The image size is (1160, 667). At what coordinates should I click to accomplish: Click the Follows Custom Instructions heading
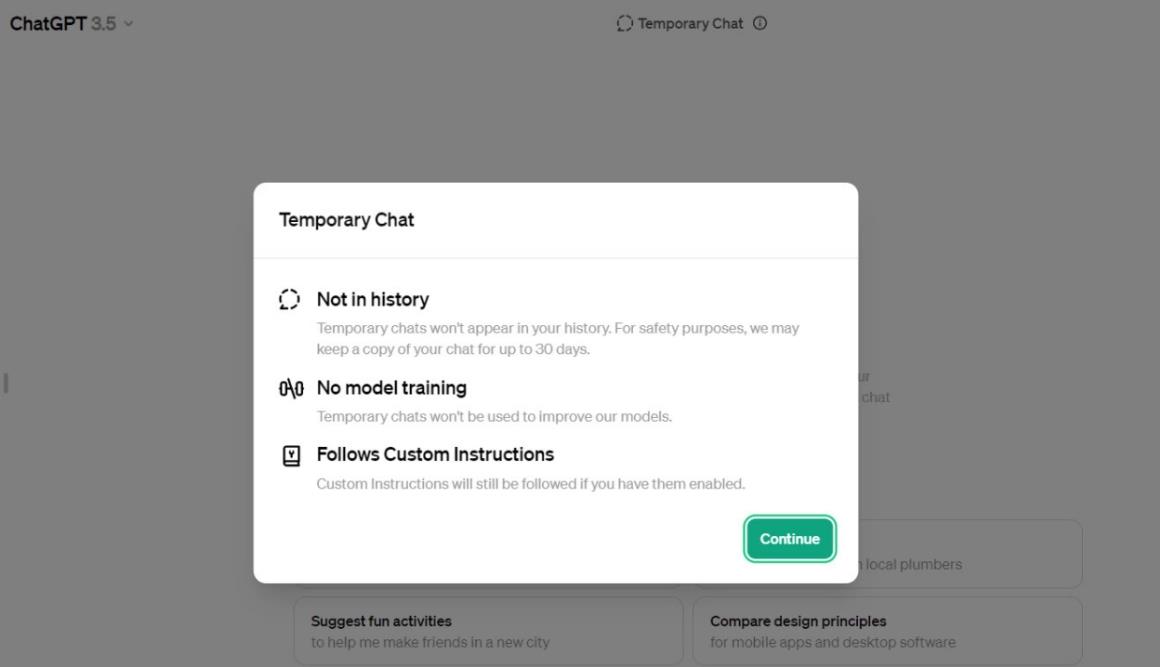click(435, 455)
